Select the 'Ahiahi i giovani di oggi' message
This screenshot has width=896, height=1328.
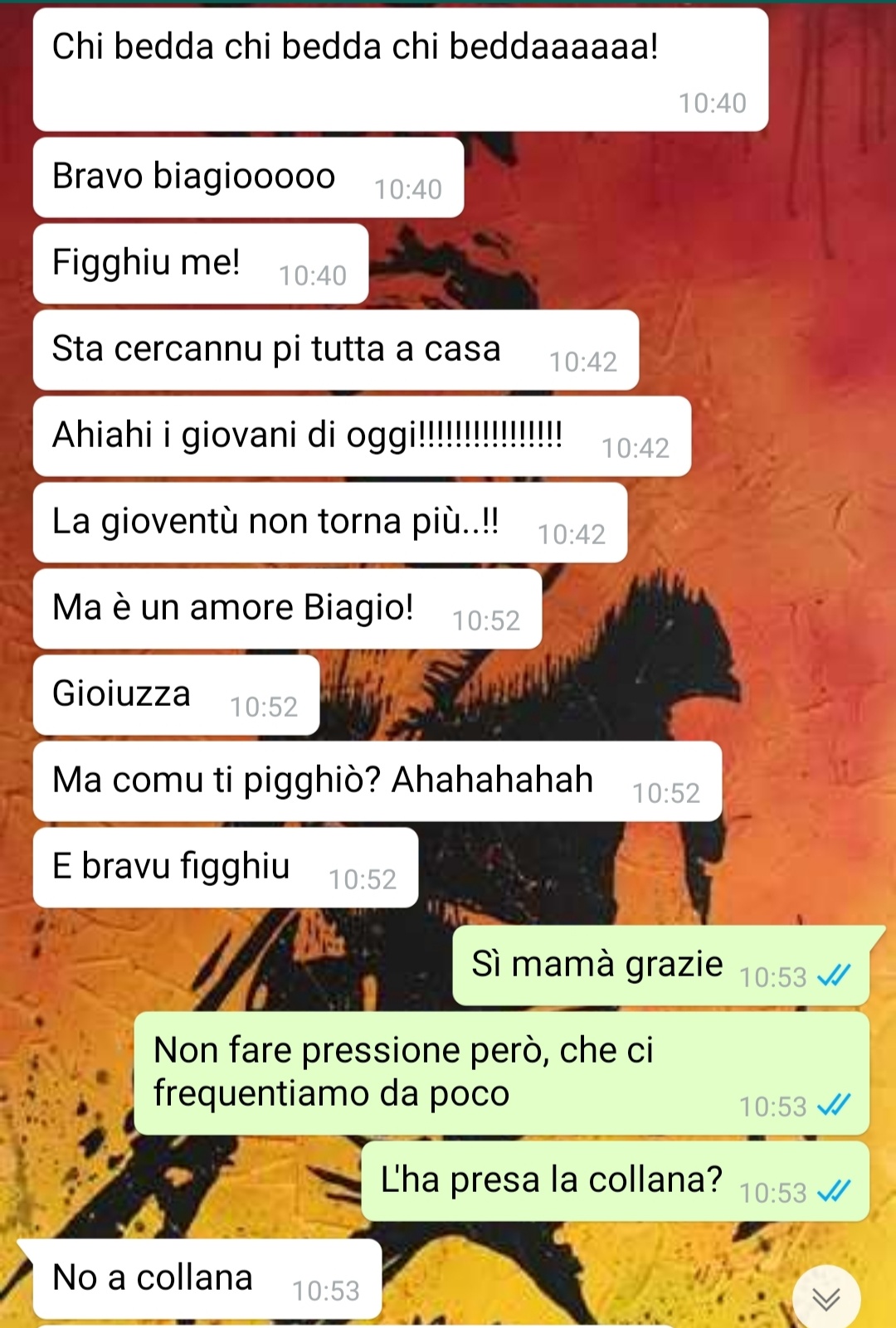tap(362, 436)
